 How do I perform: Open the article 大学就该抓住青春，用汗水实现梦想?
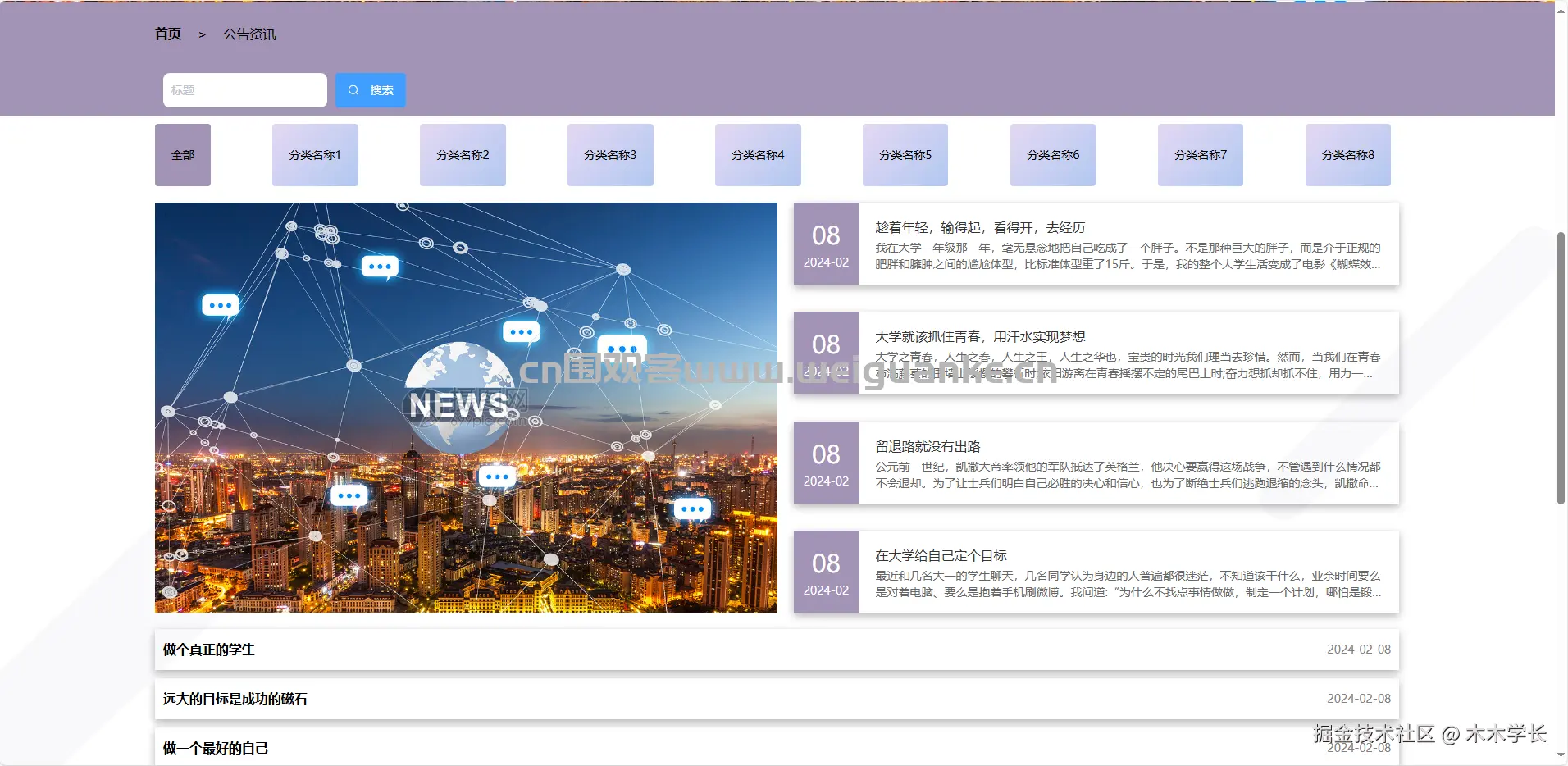tap(979, 336)
